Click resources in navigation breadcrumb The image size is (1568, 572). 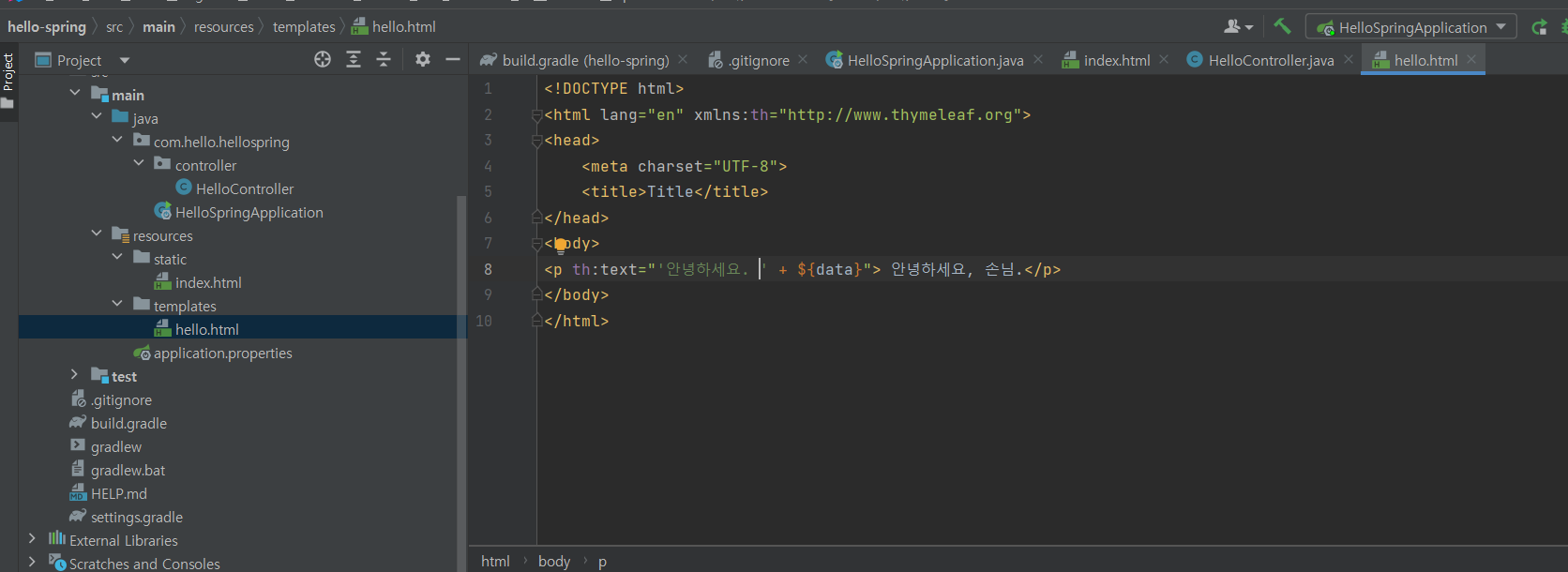coord(224,27)
